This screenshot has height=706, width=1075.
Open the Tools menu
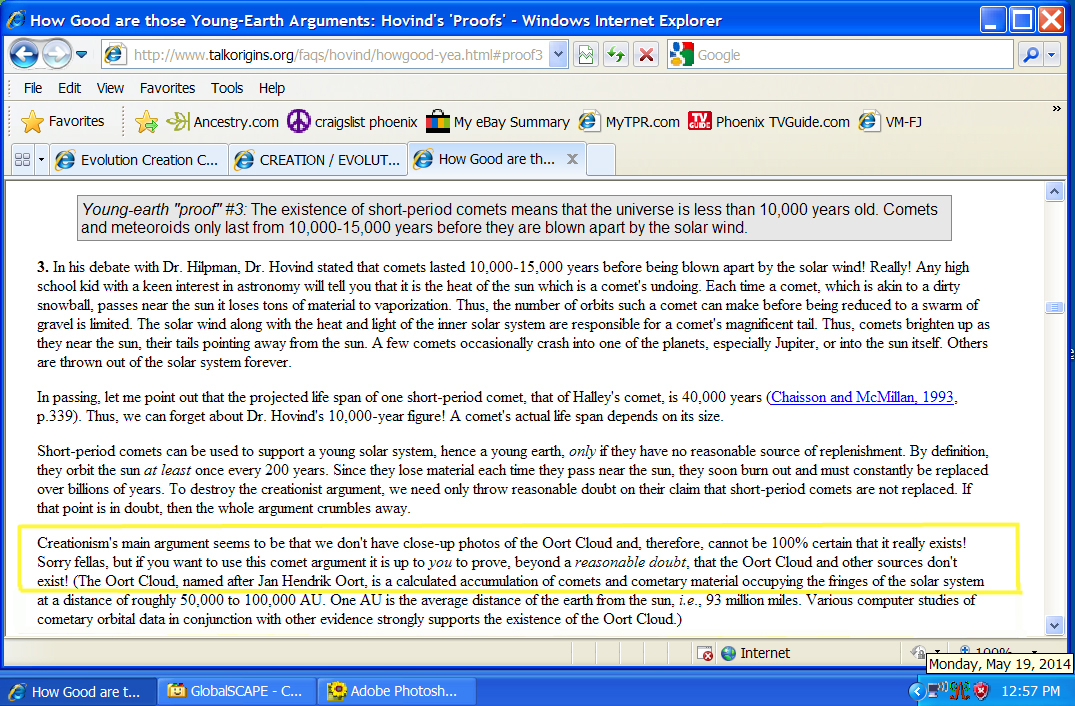[227, 88]
